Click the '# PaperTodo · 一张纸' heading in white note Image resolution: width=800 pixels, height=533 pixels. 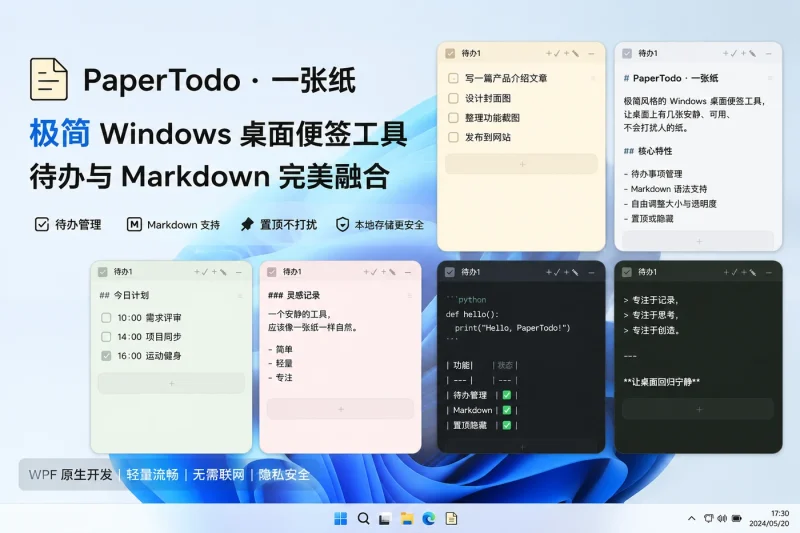pos(670,78)
